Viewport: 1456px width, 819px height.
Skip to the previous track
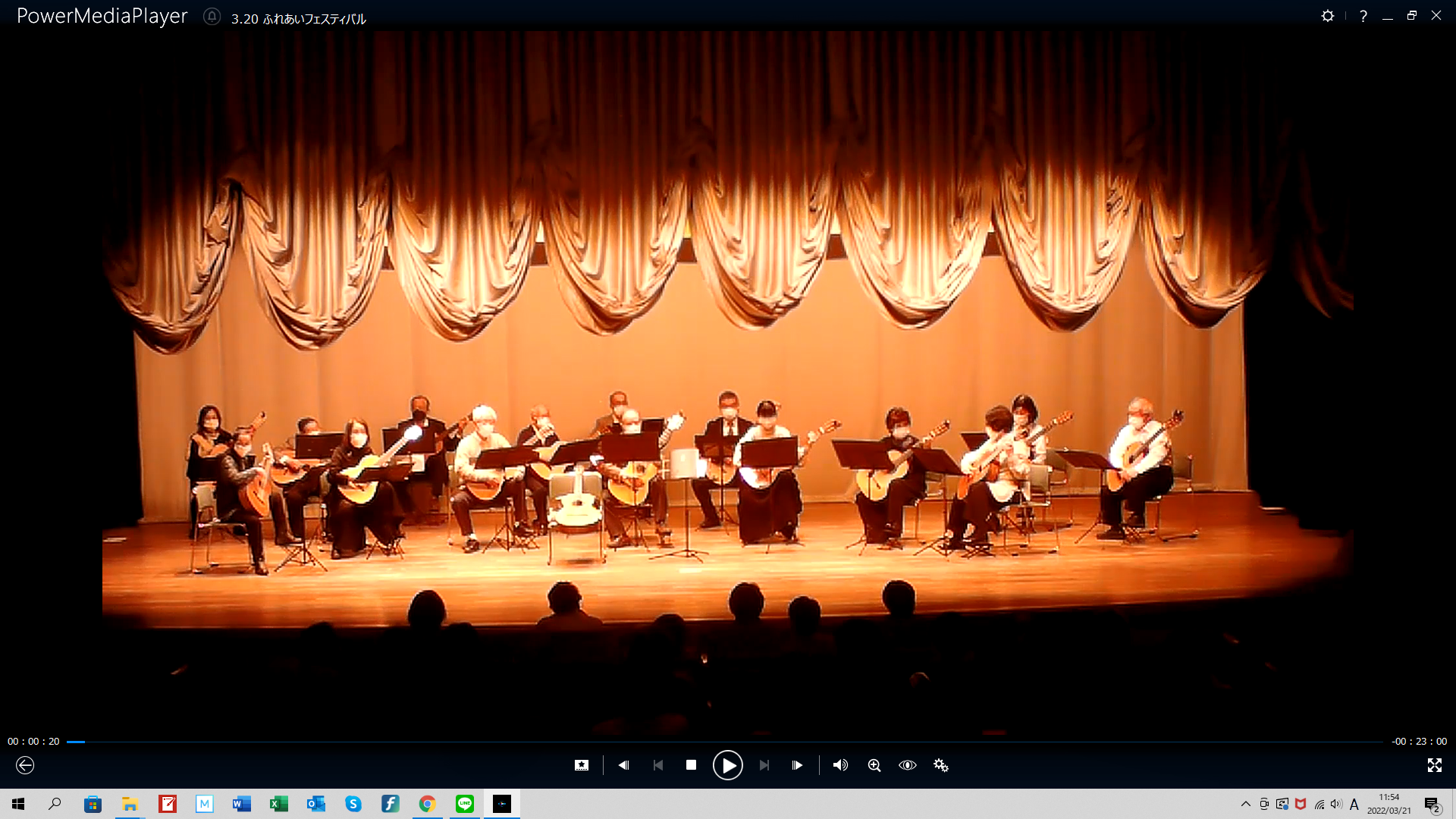click(658, 765)
